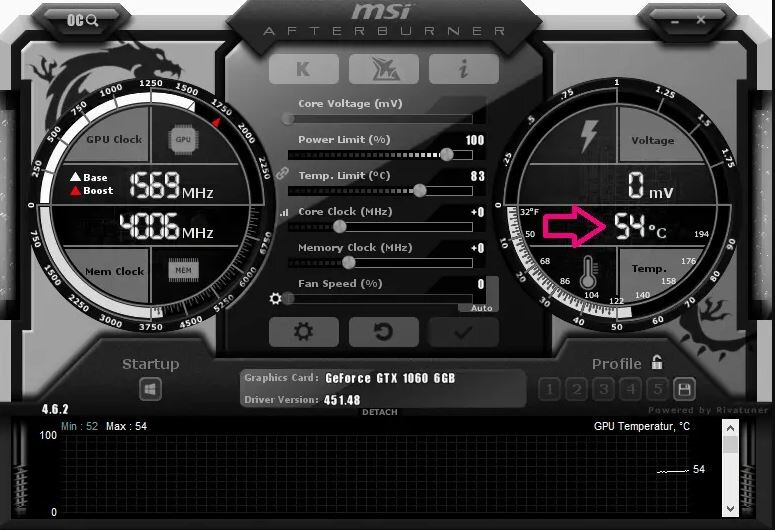Image resolution: width=775 pixels, height=530 pixels.
Task: Click the Kombustor K button
Action: [304, 69]
